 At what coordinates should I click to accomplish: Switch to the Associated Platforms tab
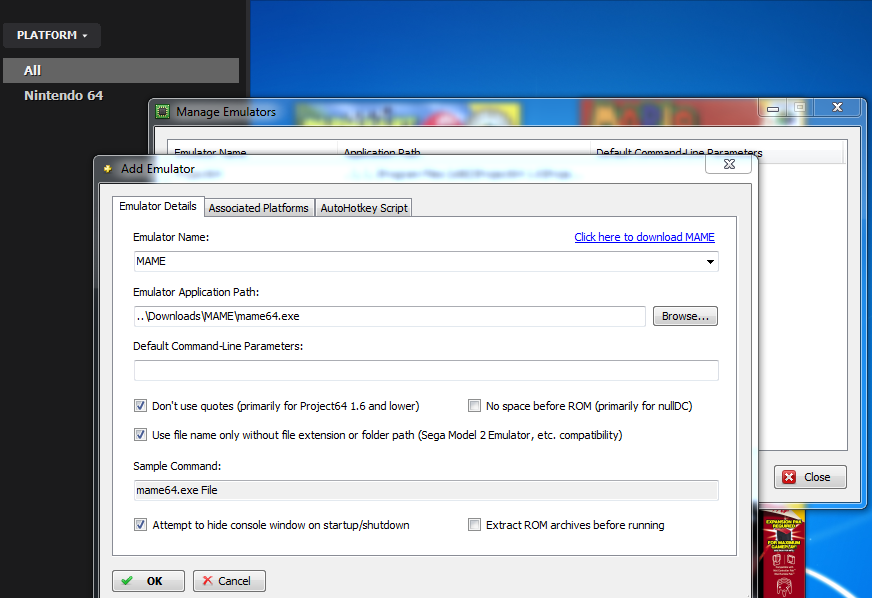point(259,208)
